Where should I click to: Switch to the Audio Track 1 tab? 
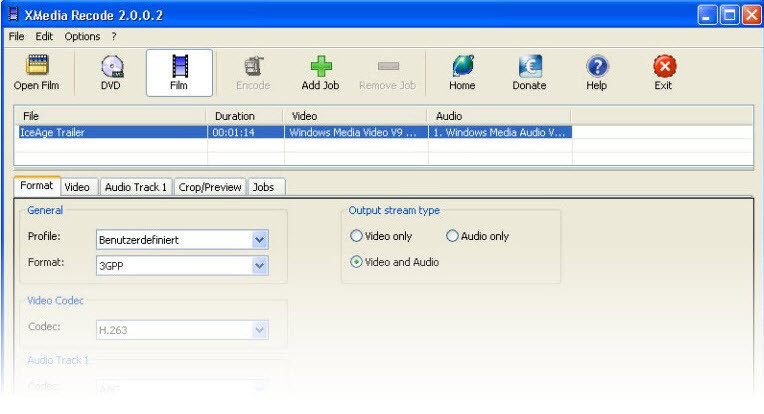coord(135,187)
